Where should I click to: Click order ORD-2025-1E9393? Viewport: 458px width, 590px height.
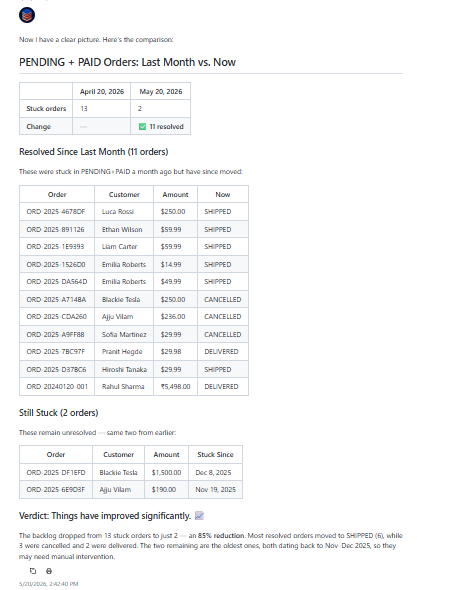[55, 246]
